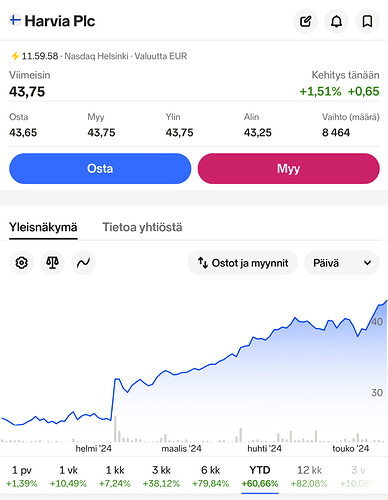This screenshot has width=388, height=500.
Task: Click the blue Osta button
Action: [100, 168]
